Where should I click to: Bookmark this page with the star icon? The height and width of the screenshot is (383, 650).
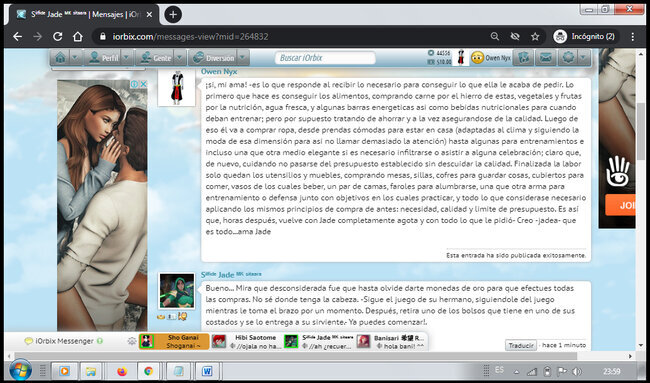[x=535, y=36]
